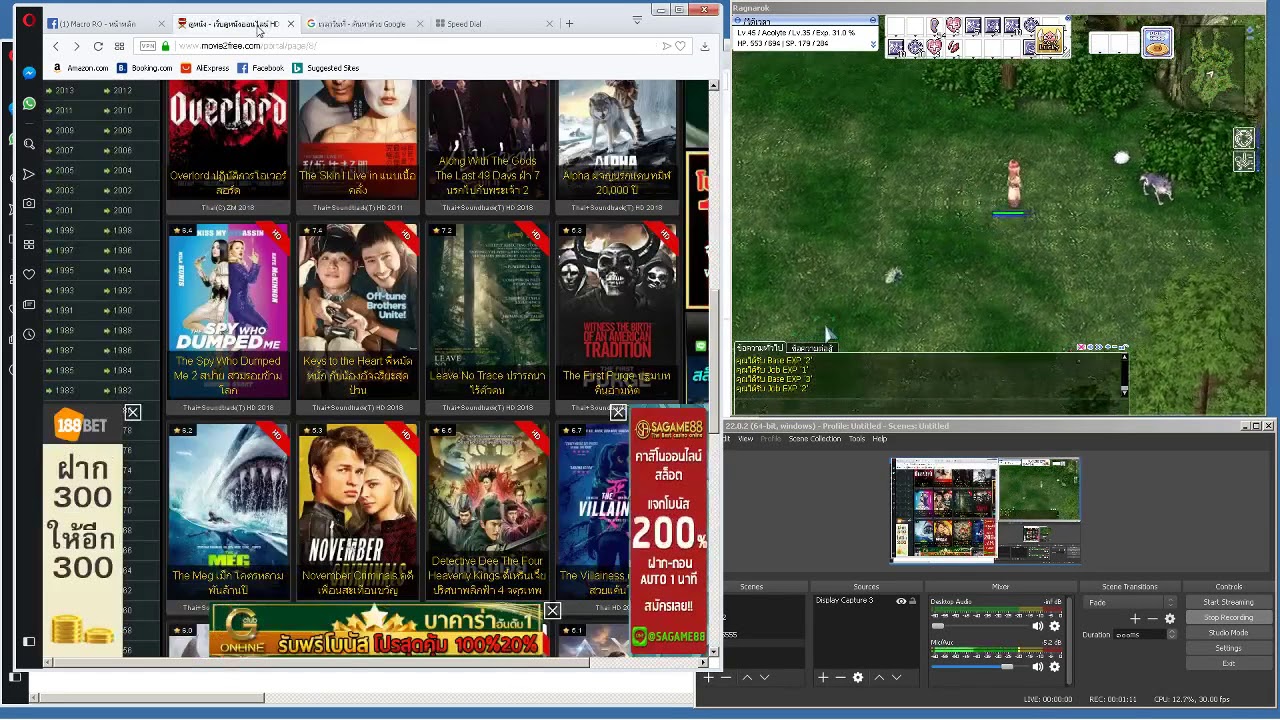This screenshot has height=720, width=1280.
Task: Open source properties gear in OBS
Action: point(857,678)
